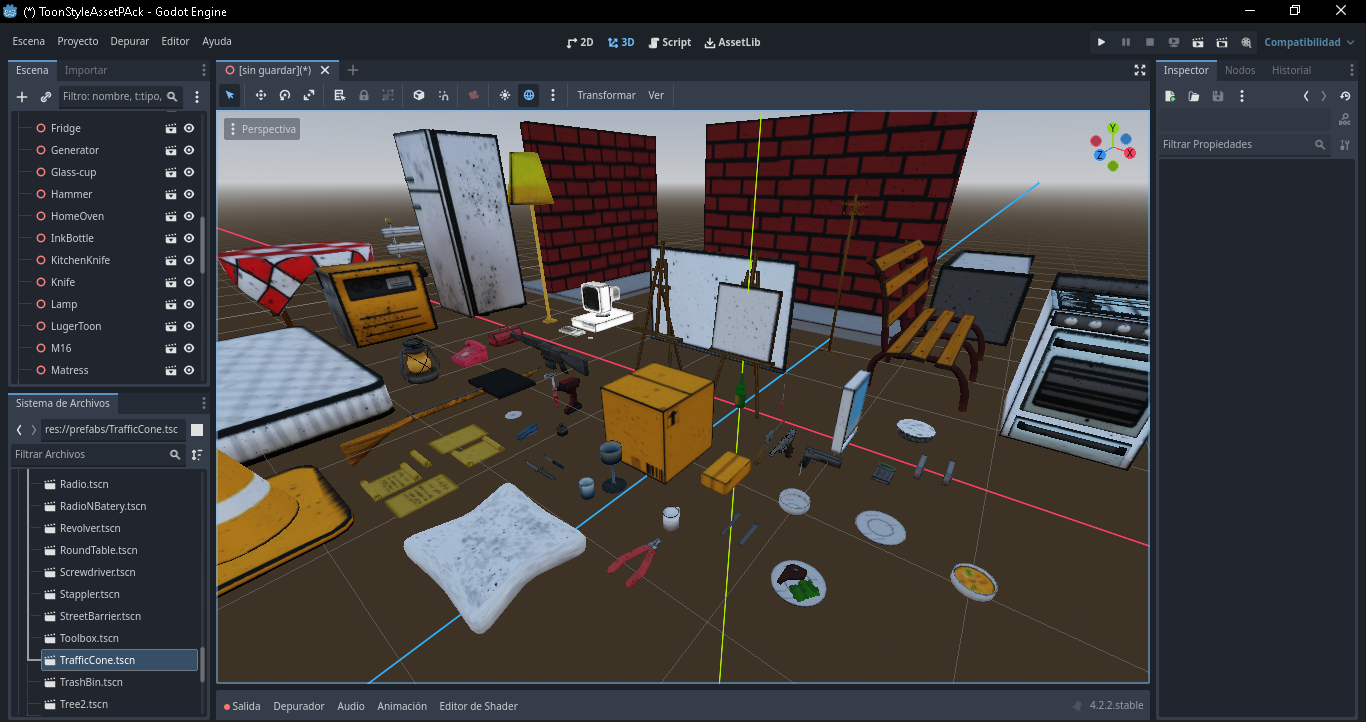Open scene dock three-dot options menu
Viewport: 1368px width, 722px height.
coord(197,97)
